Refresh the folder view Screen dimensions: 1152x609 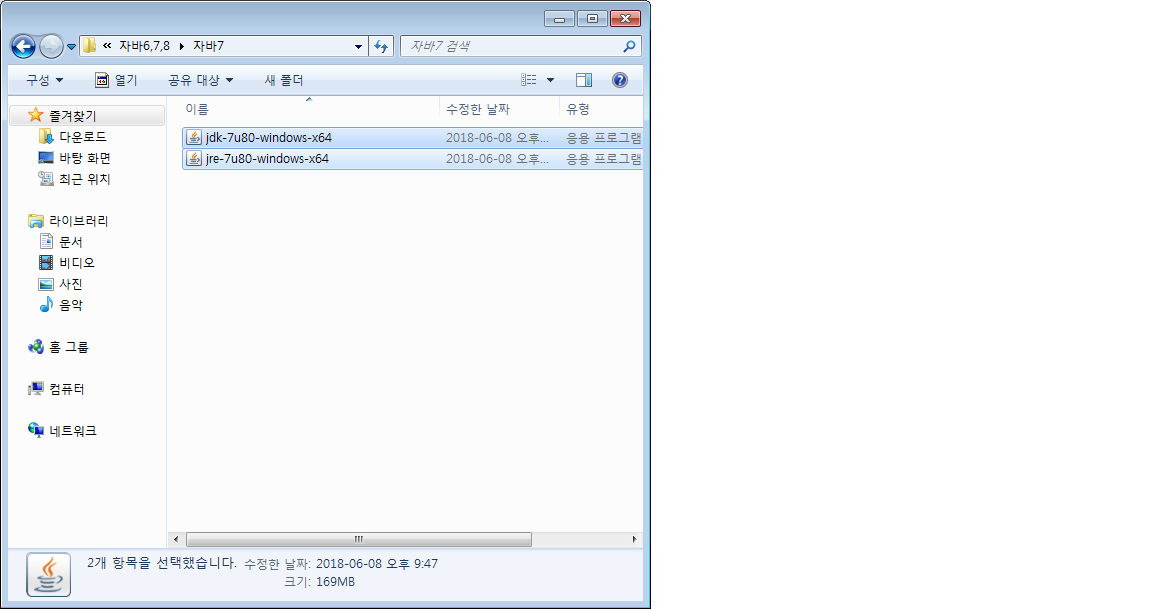click(381, 46)
